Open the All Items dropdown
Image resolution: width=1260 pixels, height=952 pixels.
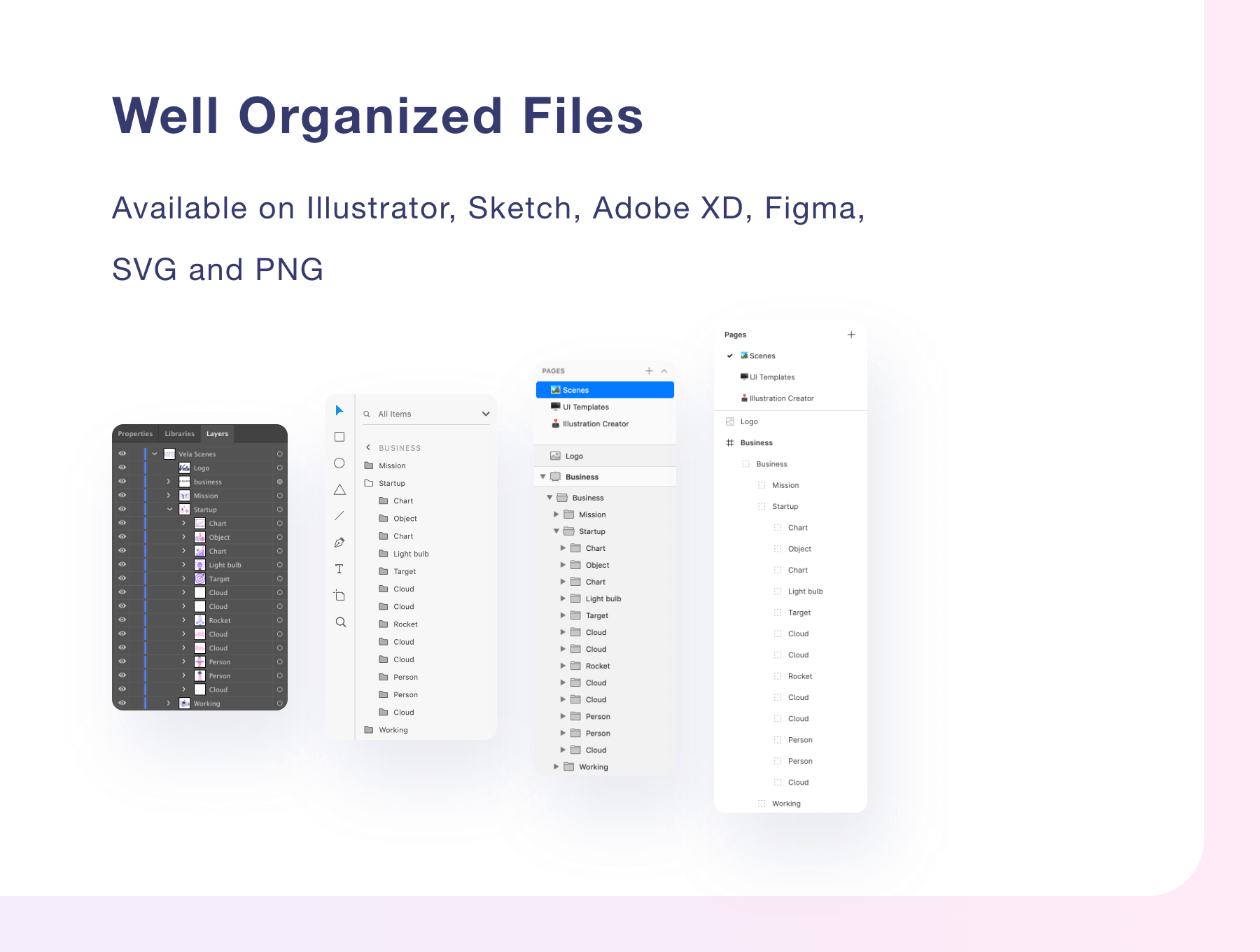click(486, 414)
